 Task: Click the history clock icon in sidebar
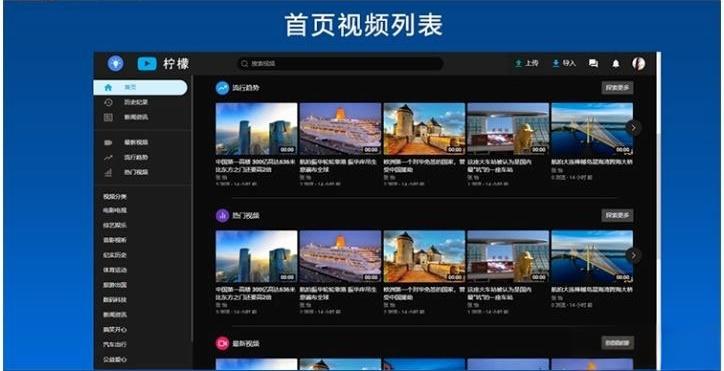(108, 102)
